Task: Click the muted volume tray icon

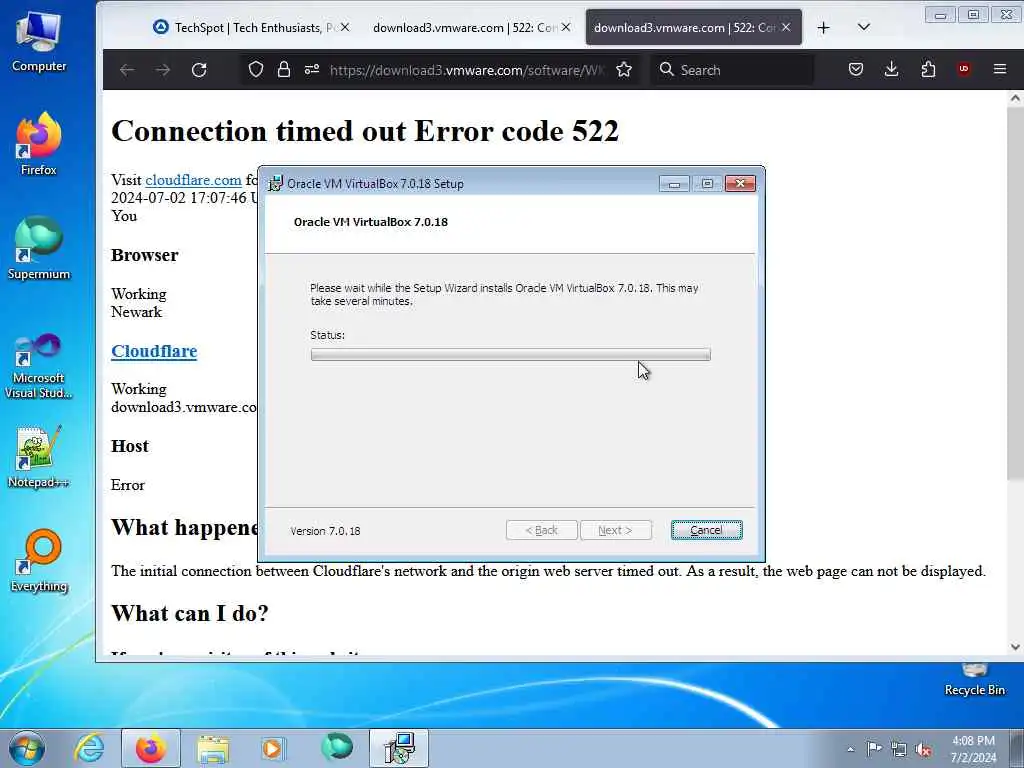Action: pyautogui.click(x=923, y=749)
